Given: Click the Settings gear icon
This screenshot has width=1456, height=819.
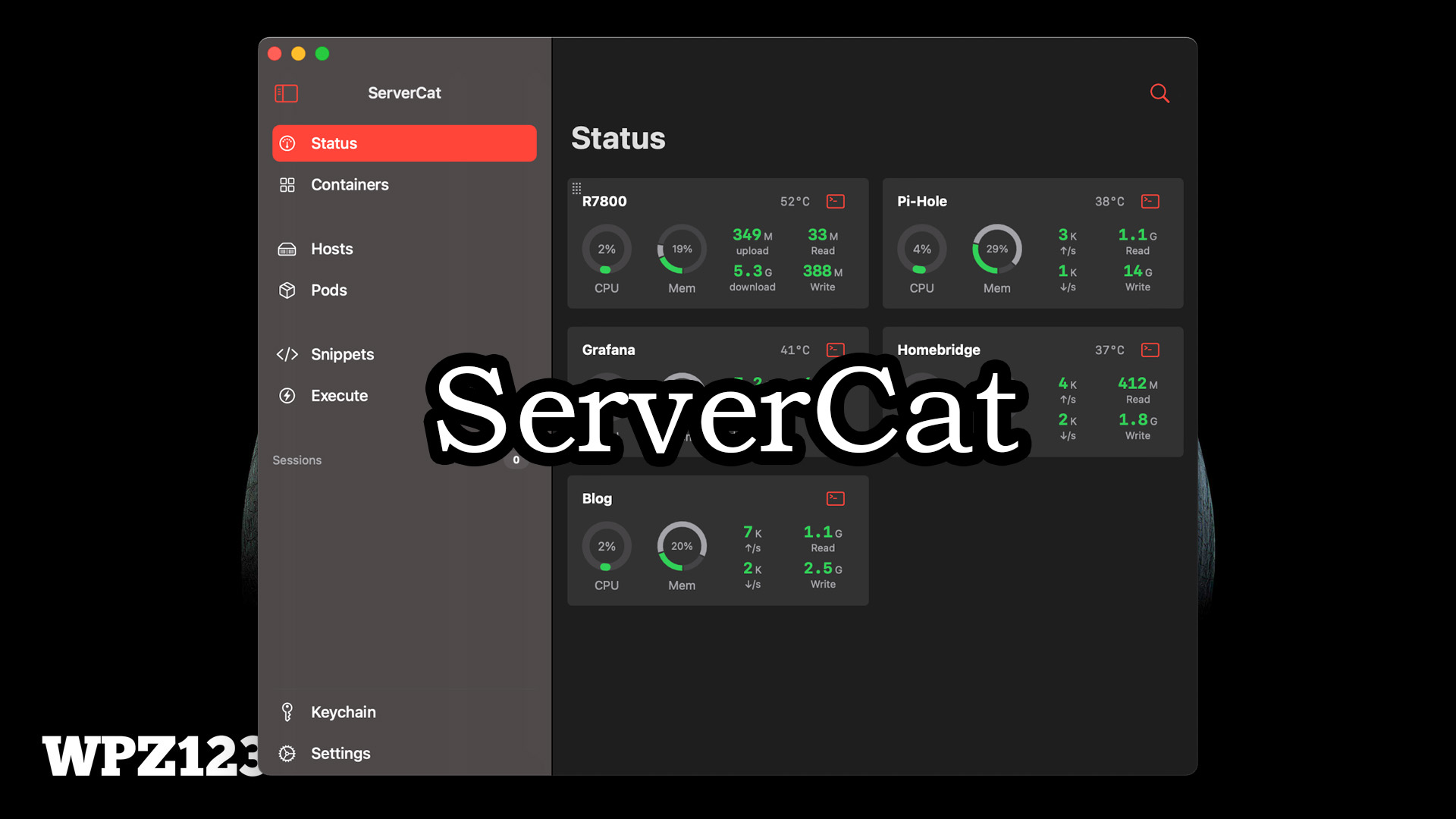Looking at the screenshot, I should [287, 753].
